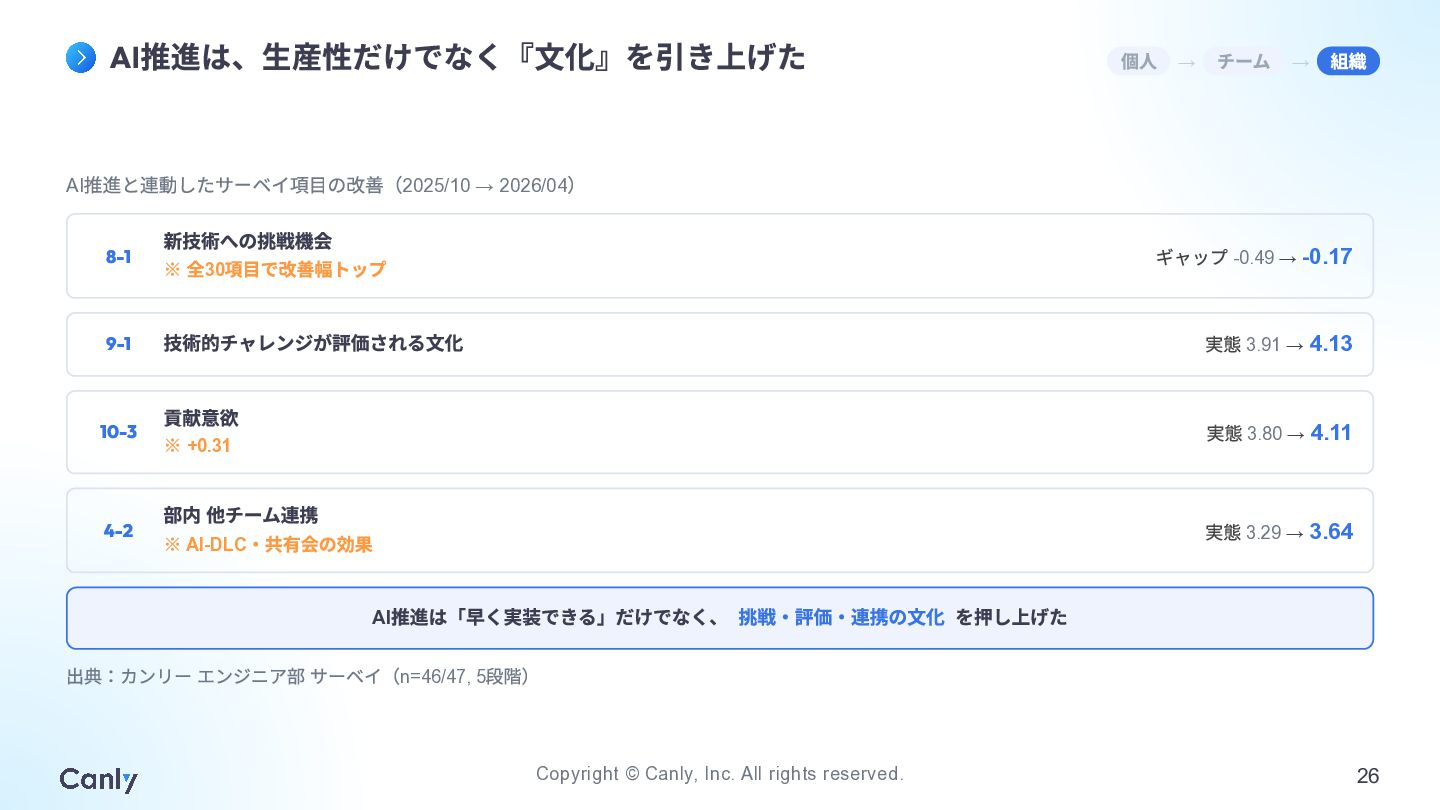Click the arrow between 個人 and チーム
This screenshot has height=810, width=1440.
1186,62
